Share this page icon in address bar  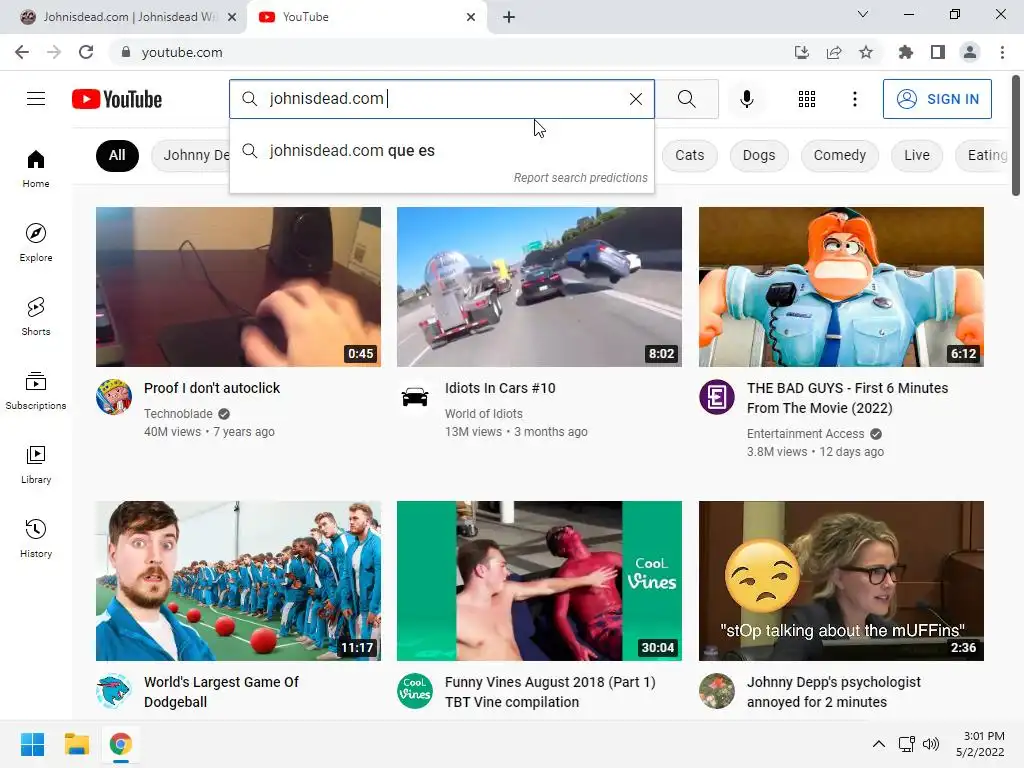click(x=834, y=52)
